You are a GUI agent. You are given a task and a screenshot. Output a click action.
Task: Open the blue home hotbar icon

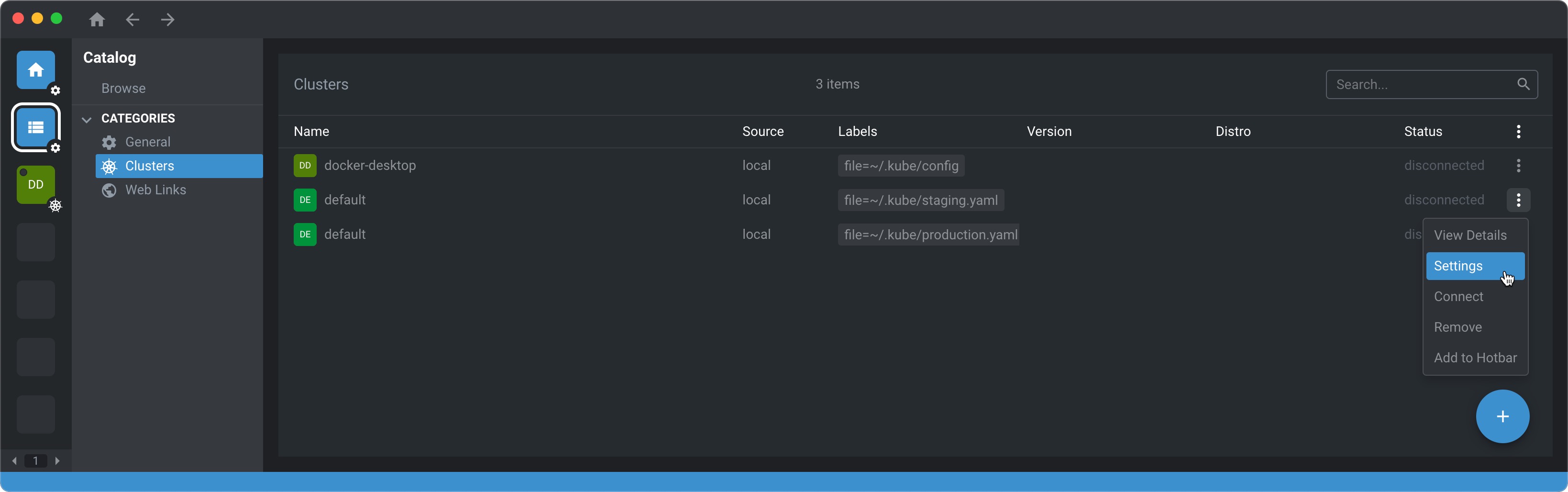coord(35,70)
